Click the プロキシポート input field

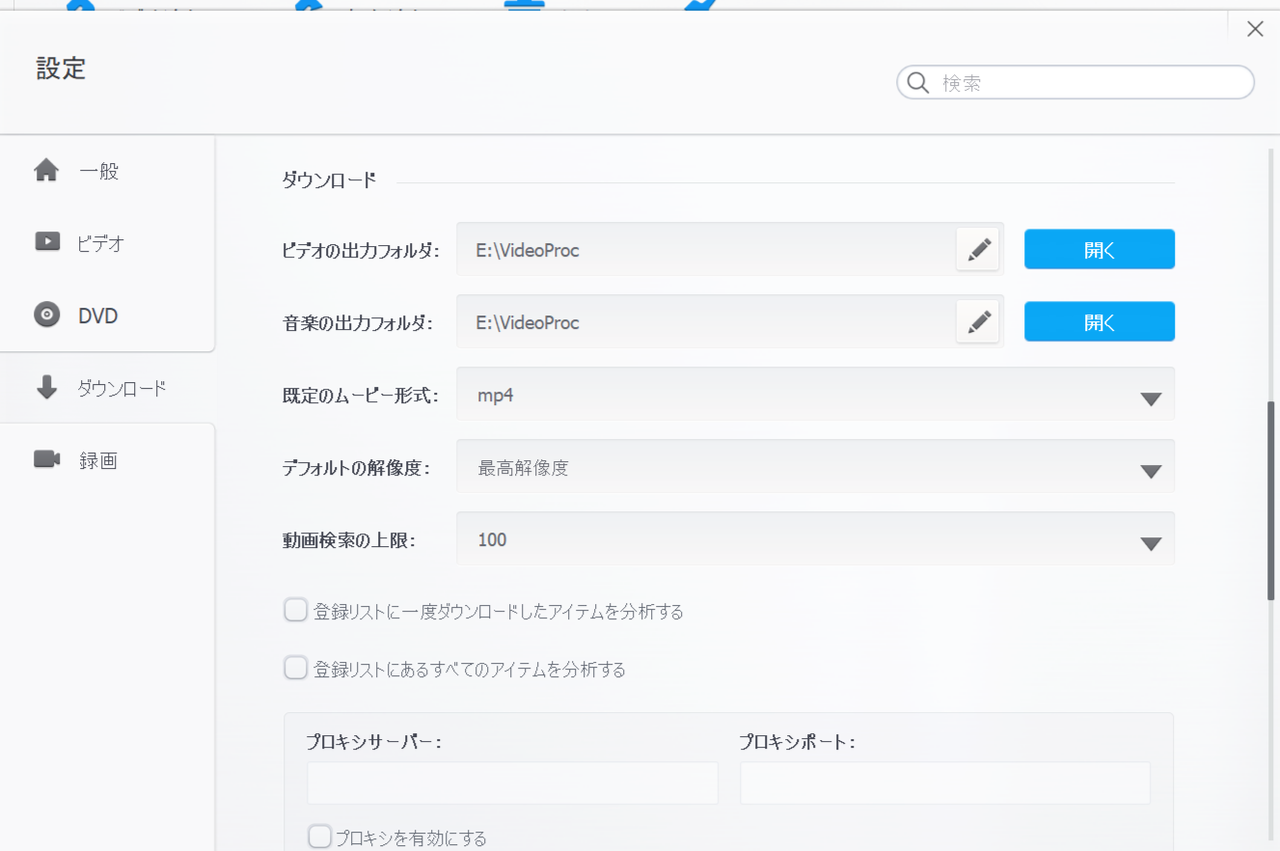tap(945, 783)
